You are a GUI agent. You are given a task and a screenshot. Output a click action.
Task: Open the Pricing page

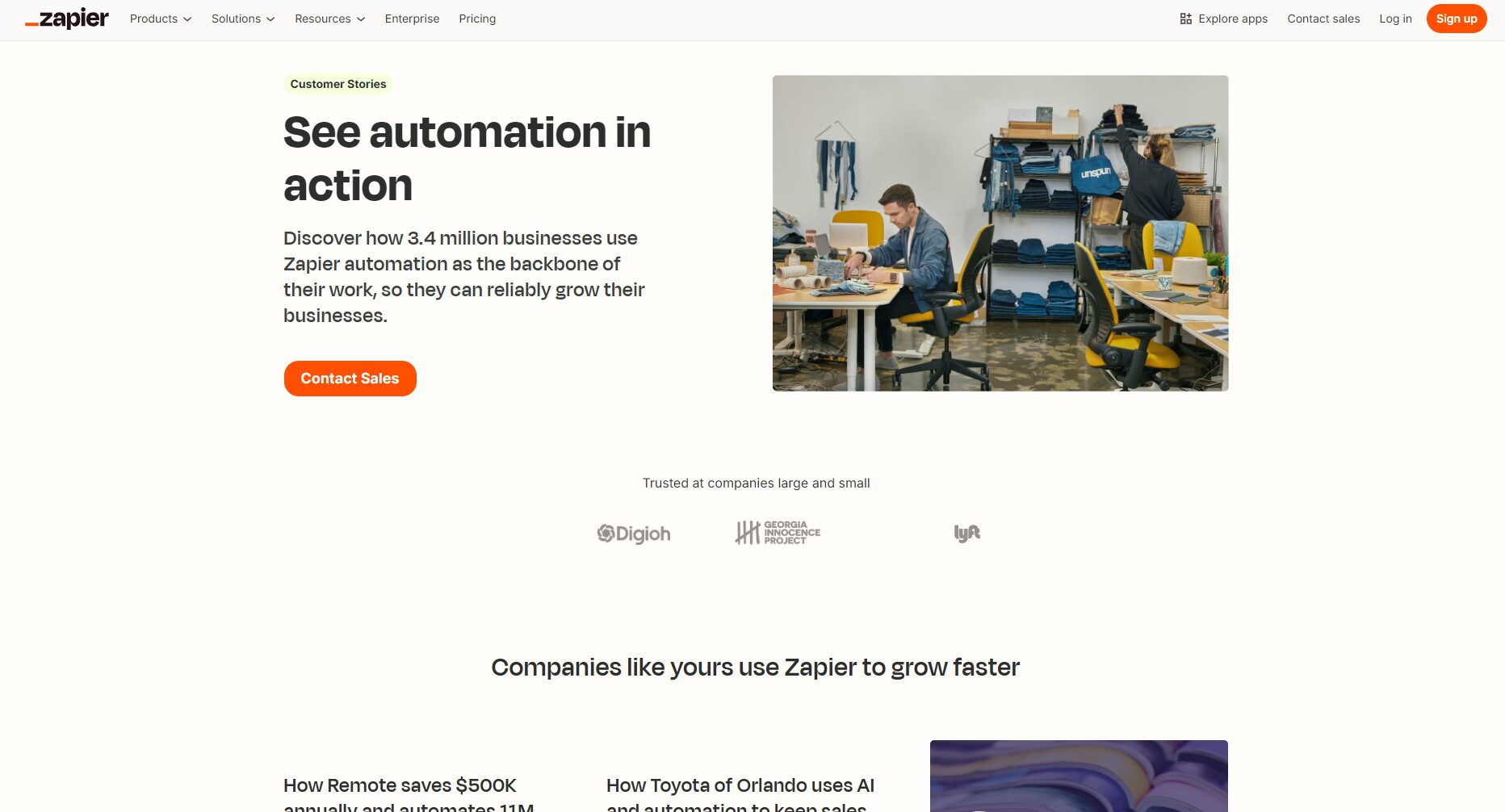click(x=477, y=19)
